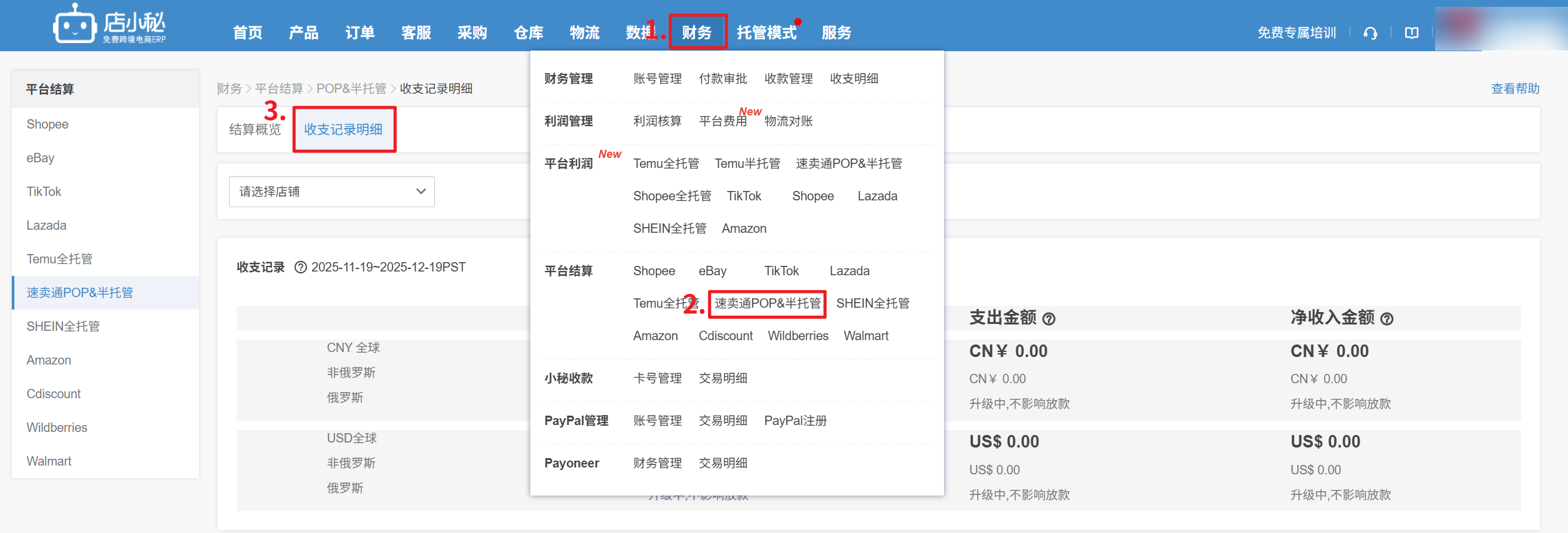Select Shopee in the left sidebar
The image size is (1568, 533).
(47, 124)
